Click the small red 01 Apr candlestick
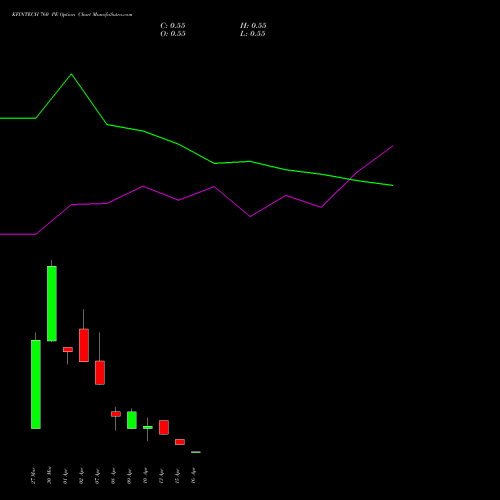The width and height of the screenshot is (500, 500). coord(68,349)
